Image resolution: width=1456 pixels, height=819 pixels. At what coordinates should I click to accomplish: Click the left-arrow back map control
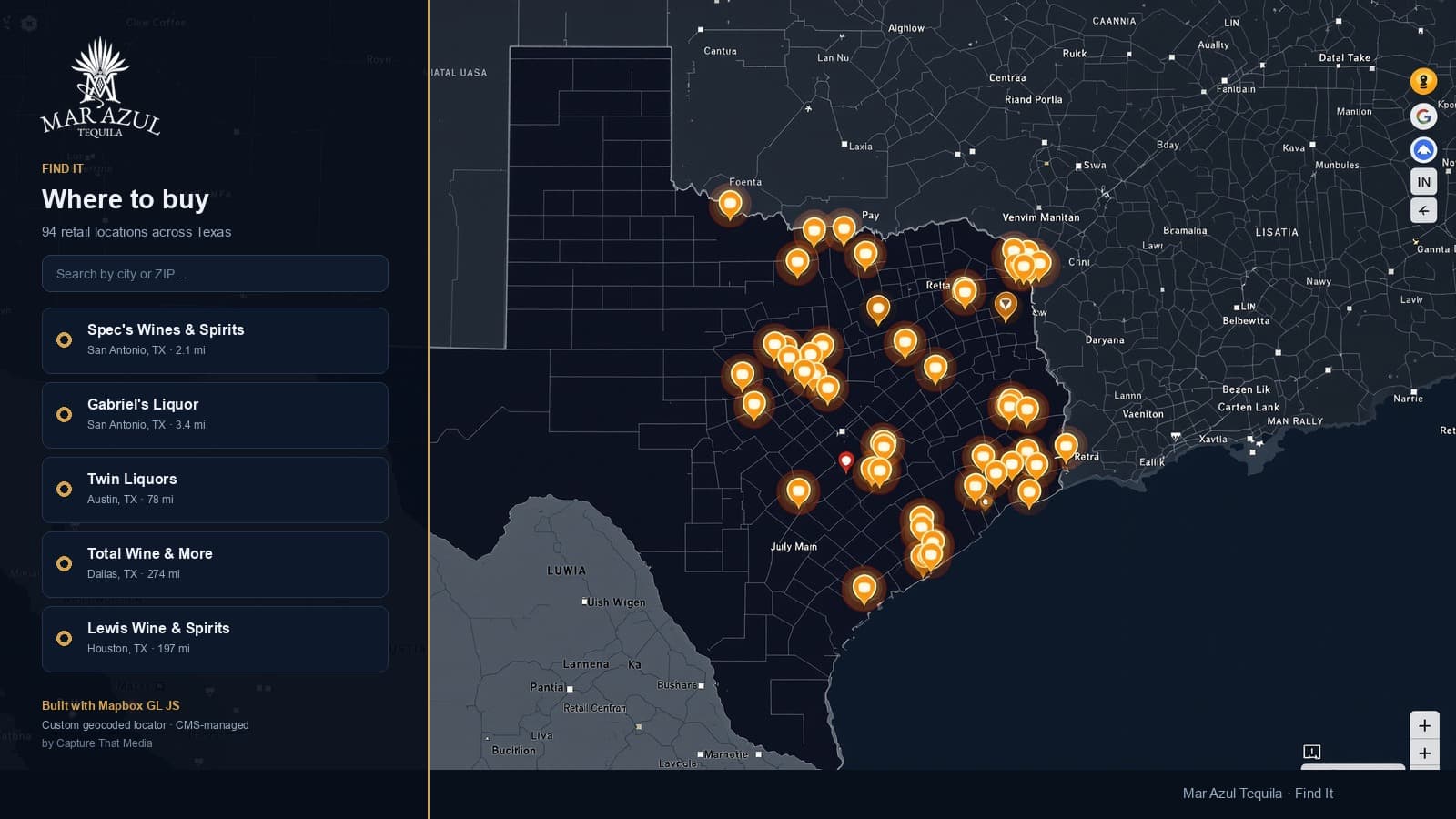coord(1423,210)
